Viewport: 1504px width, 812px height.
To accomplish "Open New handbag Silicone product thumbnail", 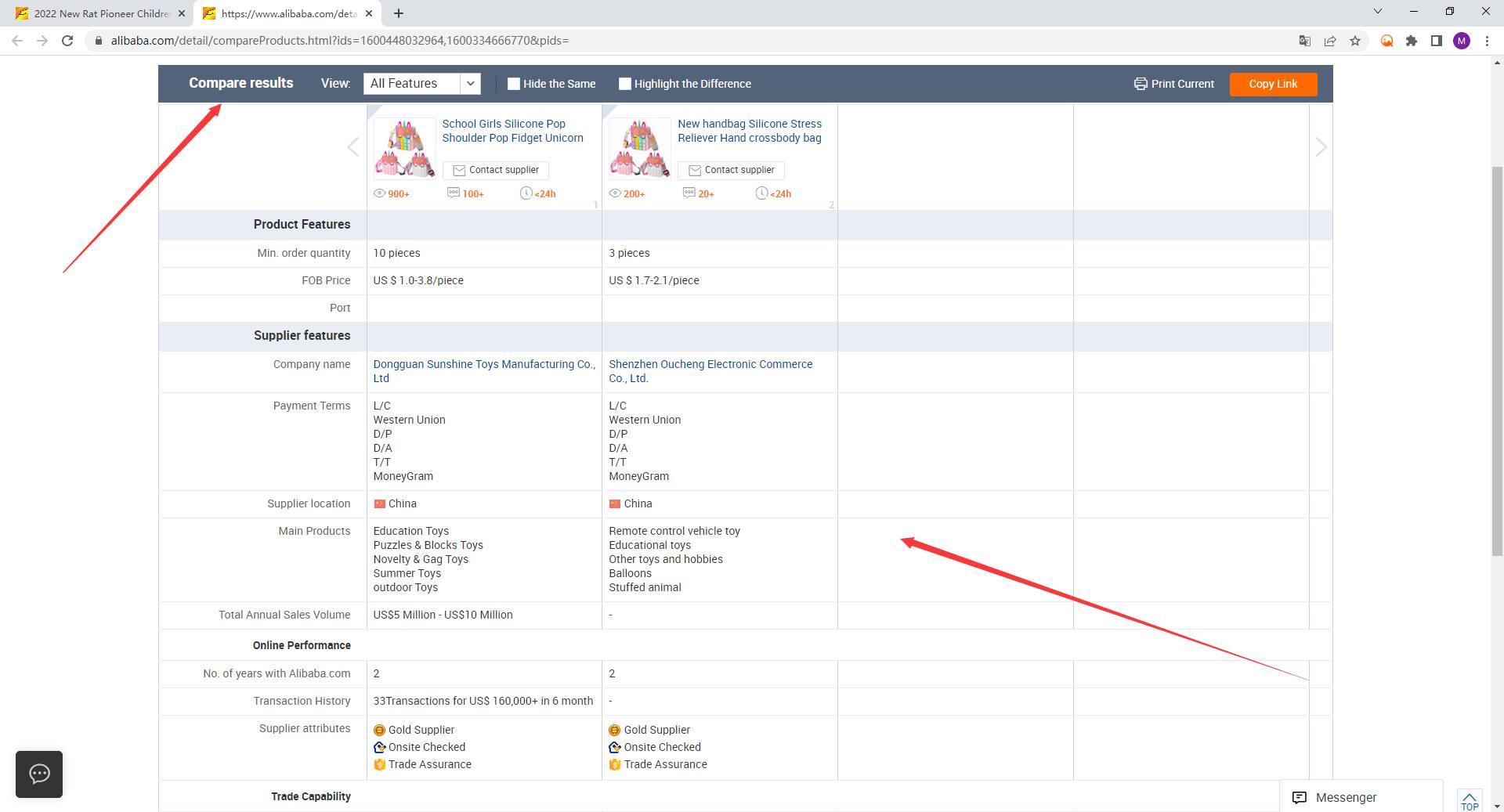I will (x=640, y=149).
